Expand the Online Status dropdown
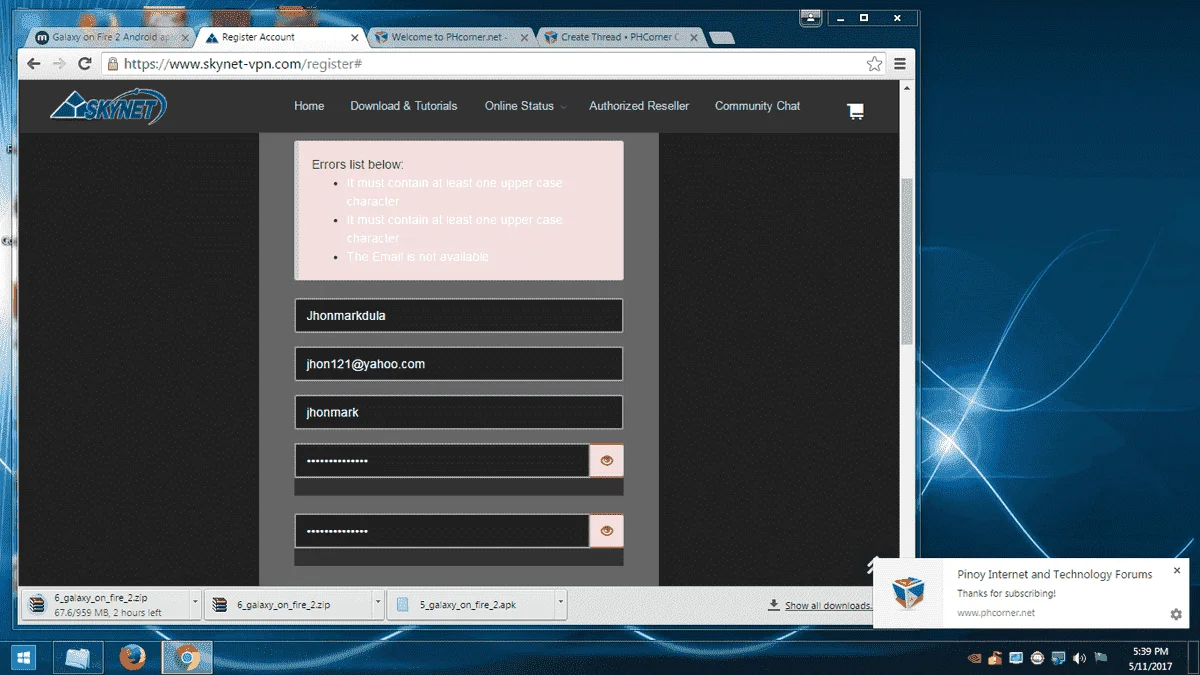 [525, 106]
